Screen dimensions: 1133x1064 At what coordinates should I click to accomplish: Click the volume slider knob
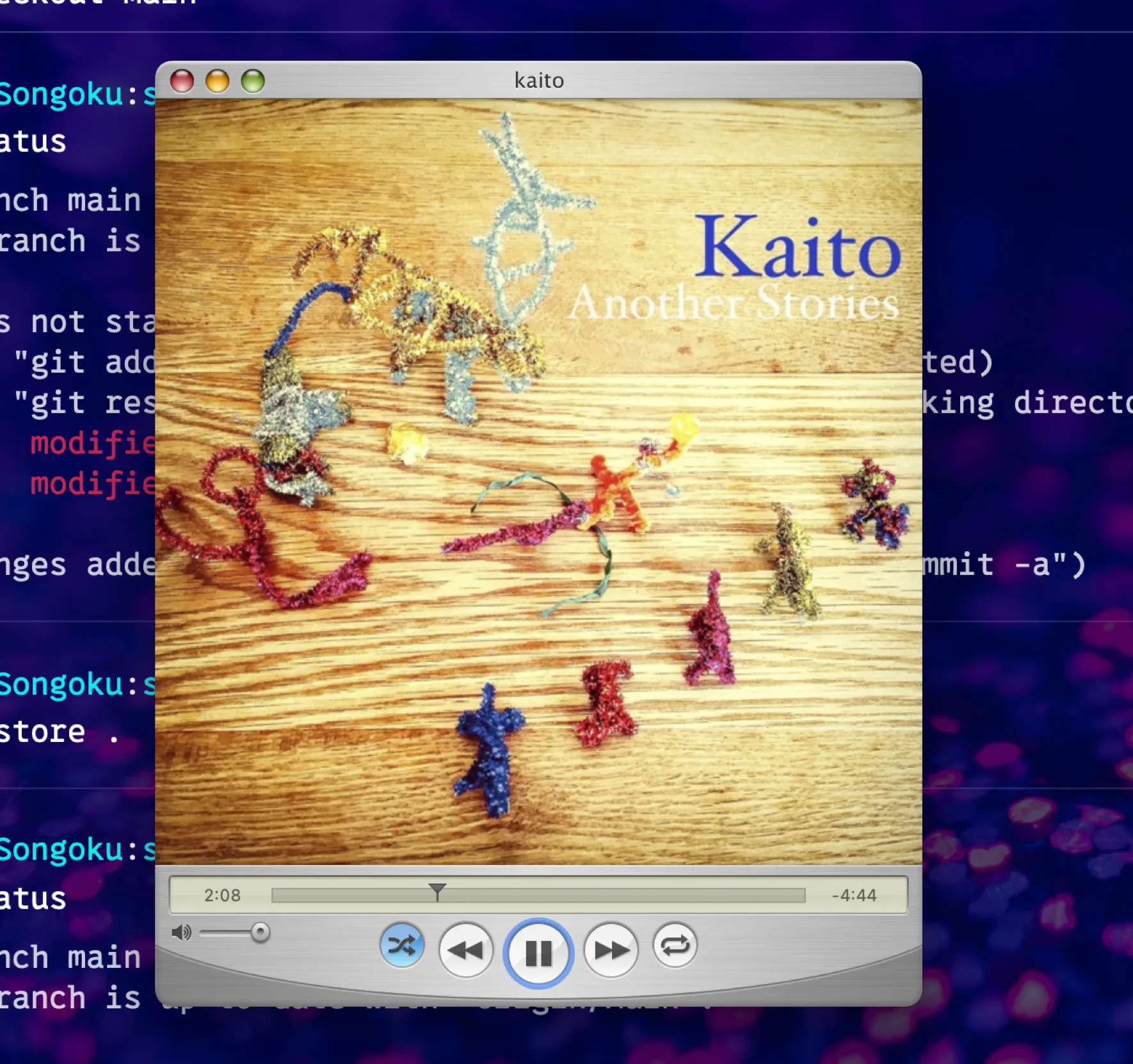click(x=260, y=932)
